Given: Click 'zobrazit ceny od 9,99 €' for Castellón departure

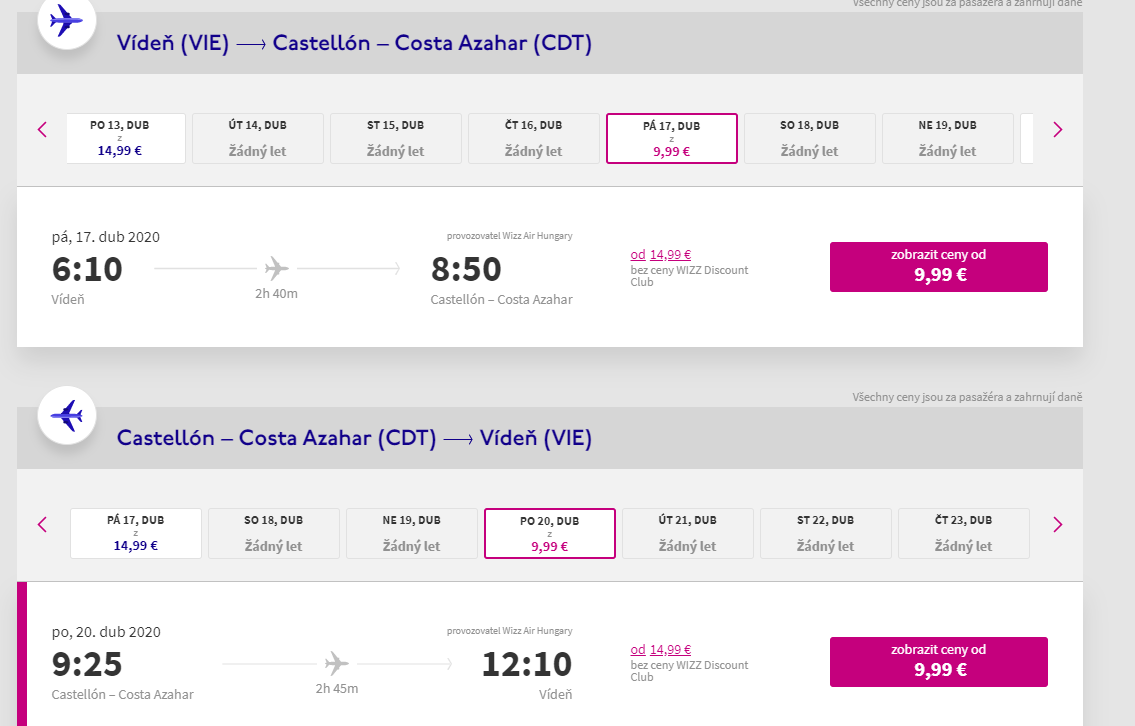Looking at the screenshot, I should tap(939, 662).
